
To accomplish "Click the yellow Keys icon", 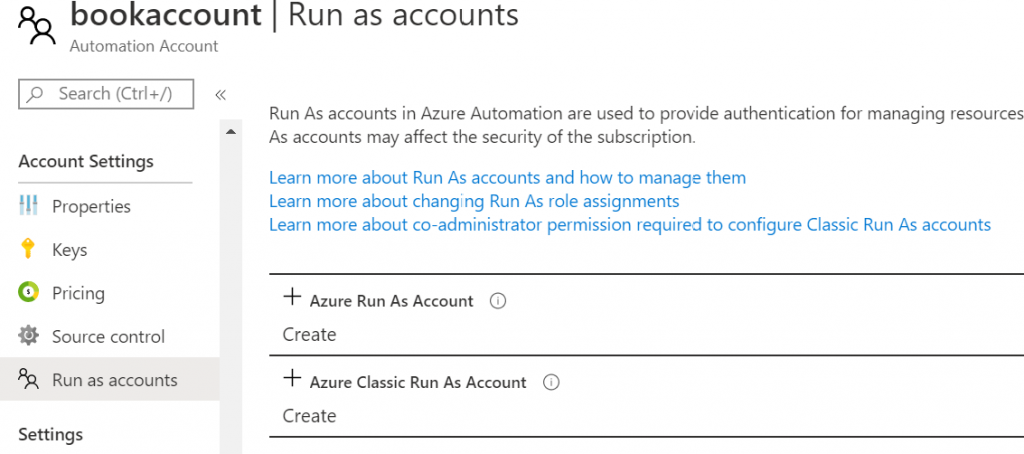I will pyautogui.click(x=28, y=250).
